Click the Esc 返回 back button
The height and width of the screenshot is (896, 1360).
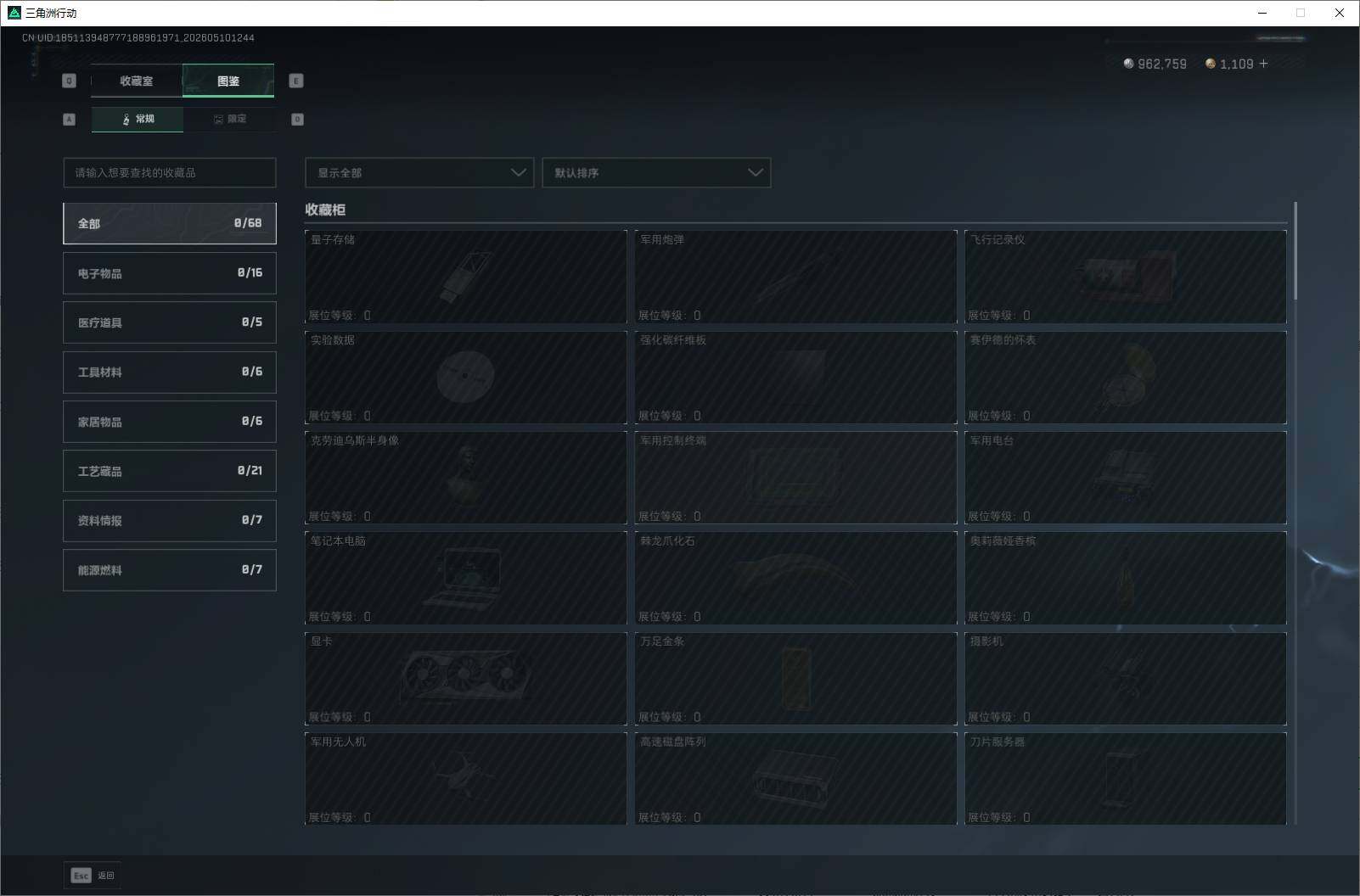pos(93,876)
